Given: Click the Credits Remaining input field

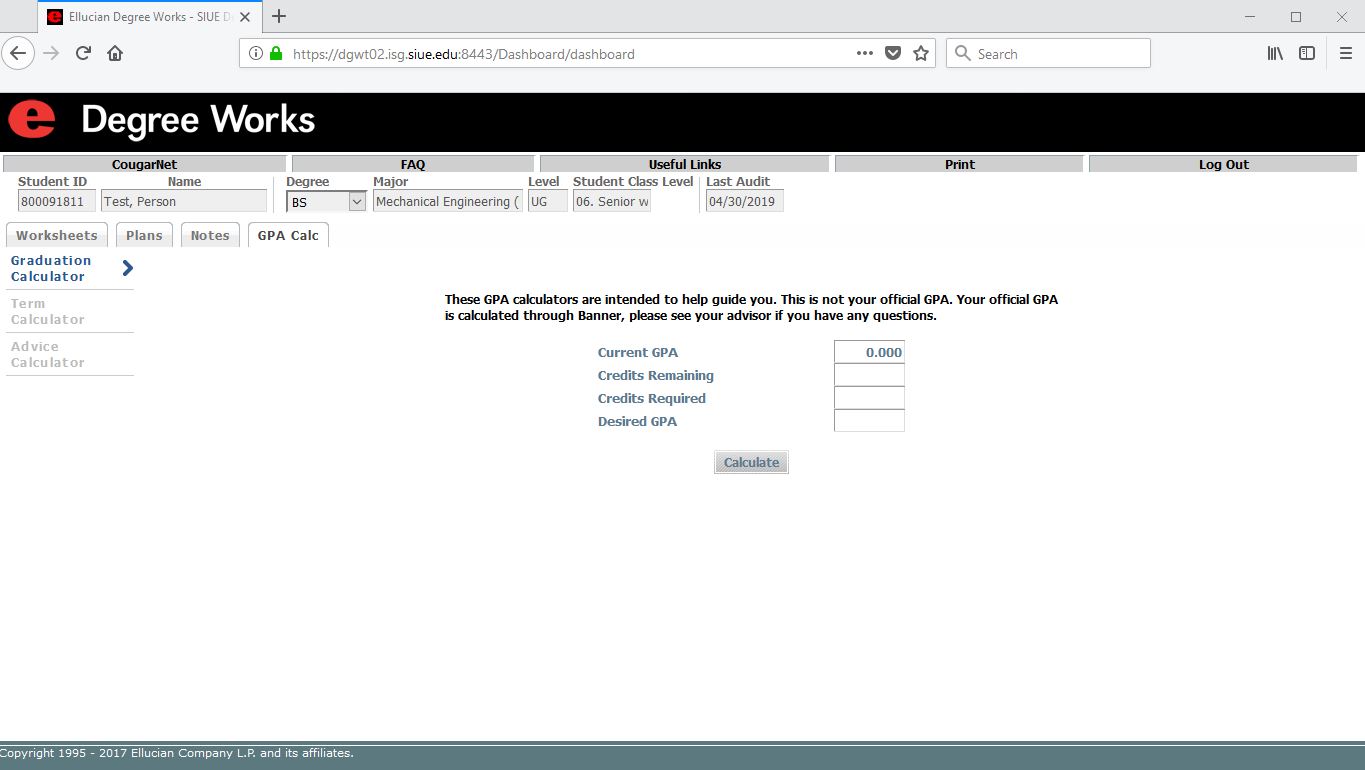Looking at the screenshot, I should (x=869, y=375).
